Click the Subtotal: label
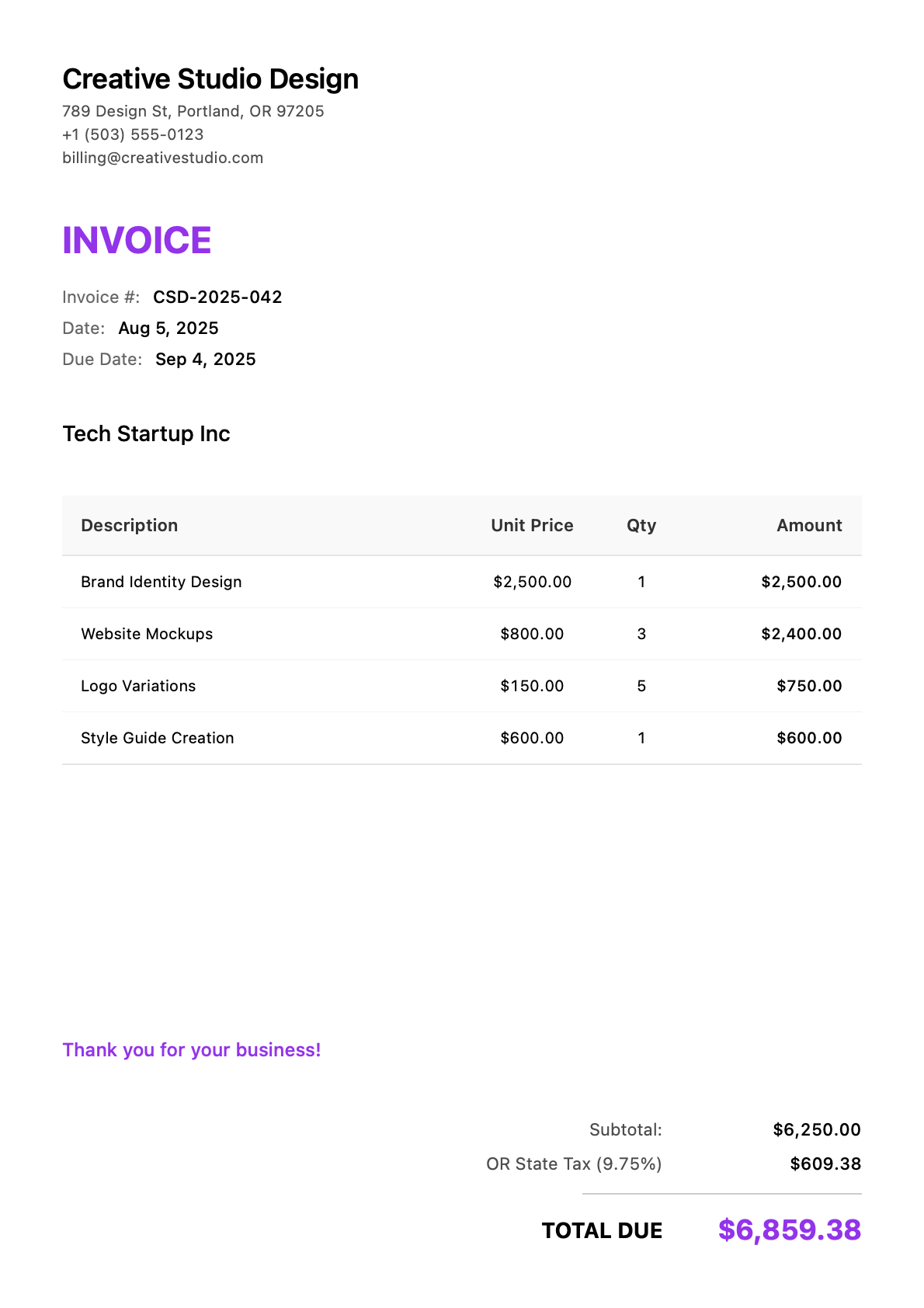The image size is (924, 1308). [x=626, y=1129]
